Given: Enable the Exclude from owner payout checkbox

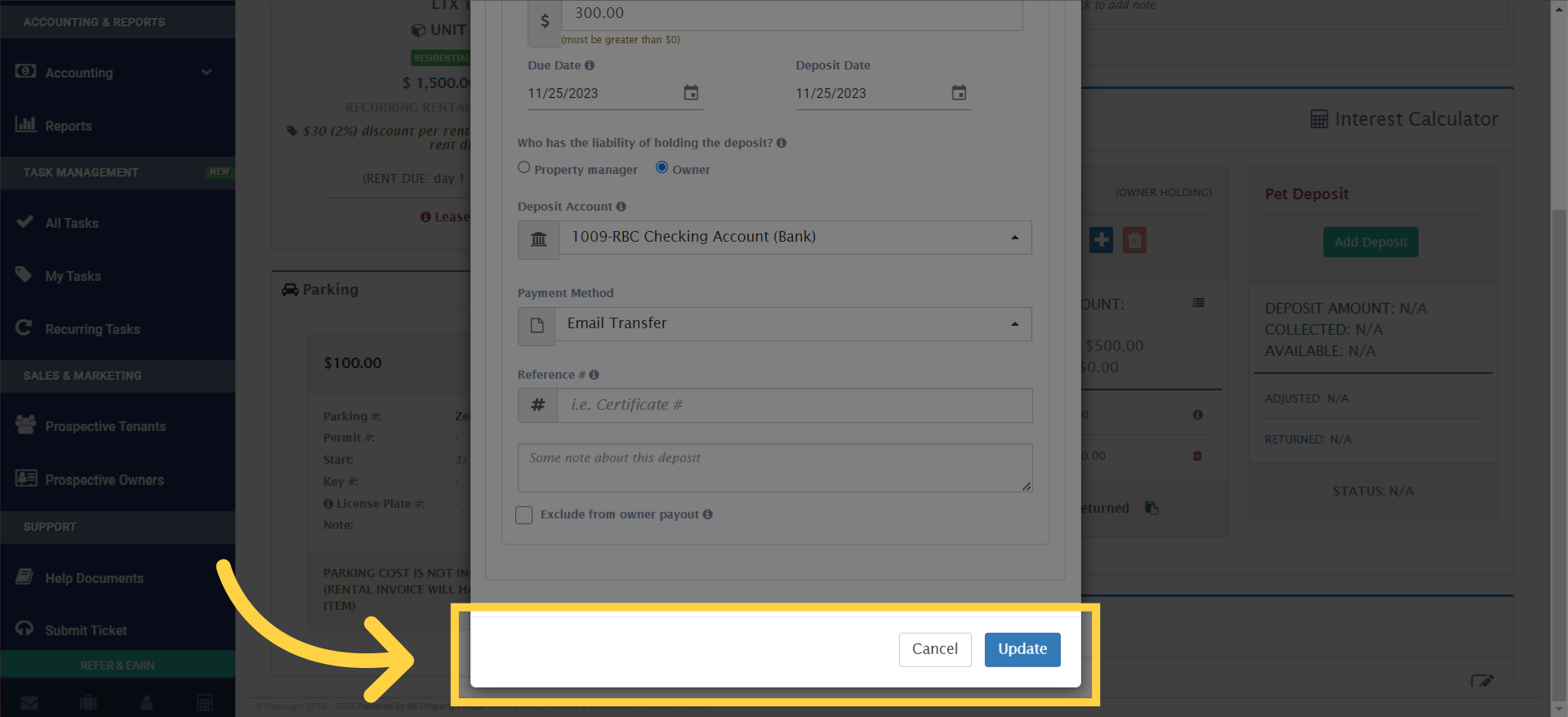Looking at the screenshot, I should [523, 514].
